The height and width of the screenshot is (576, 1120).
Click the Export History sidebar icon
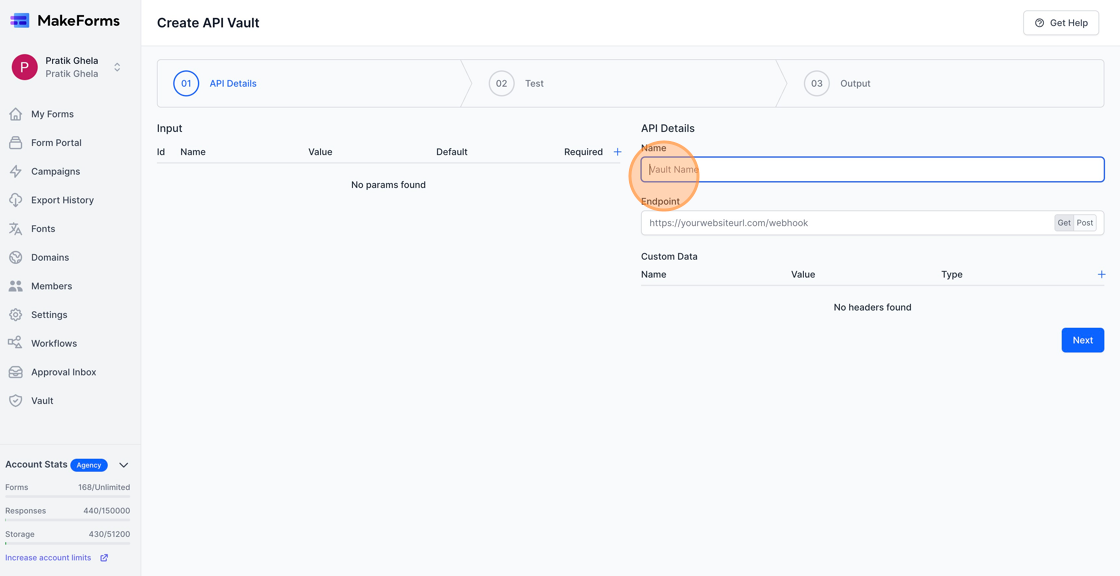coord(16,200)
